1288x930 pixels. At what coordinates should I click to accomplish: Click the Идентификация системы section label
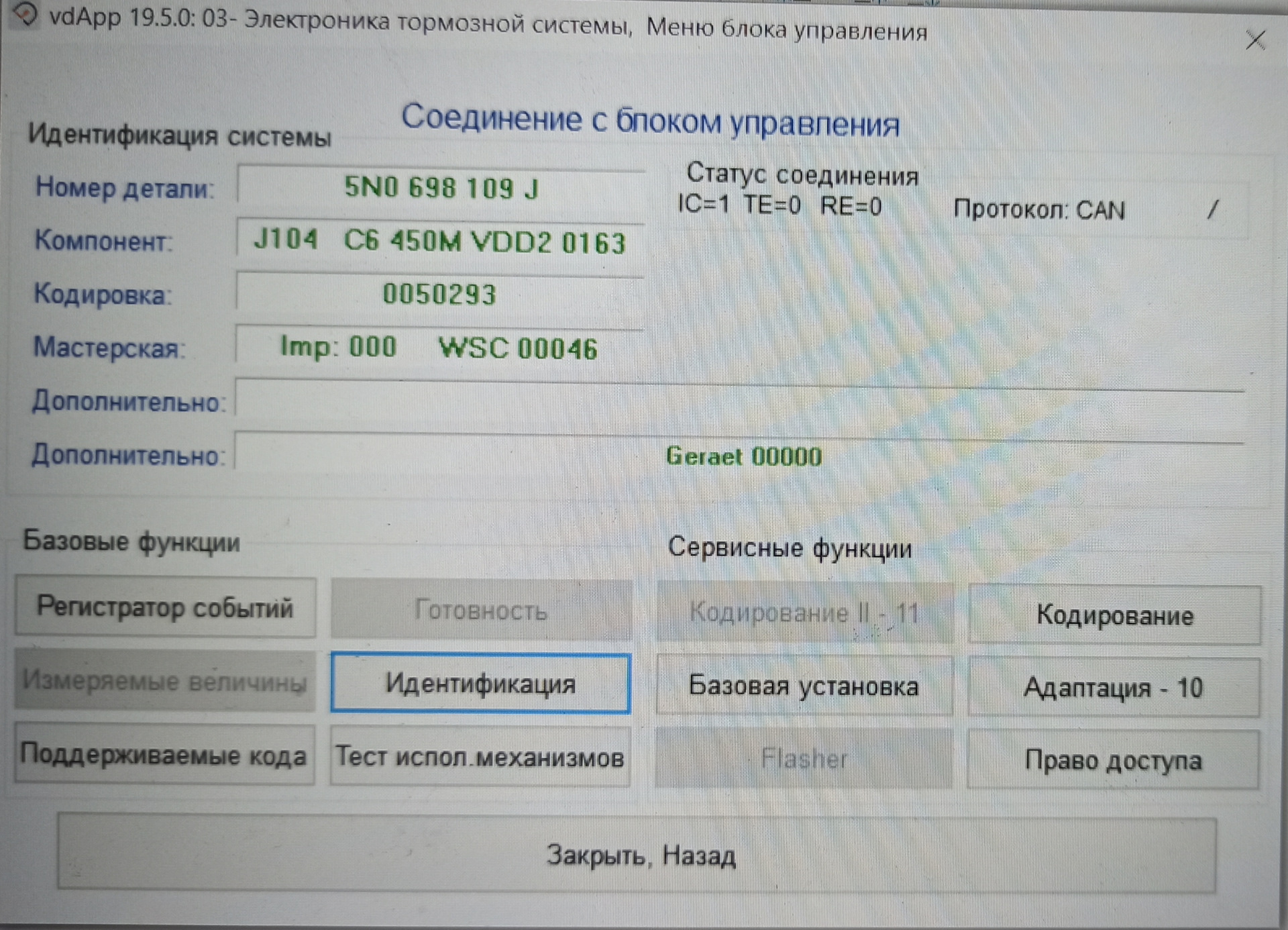(x=180, y=136)
